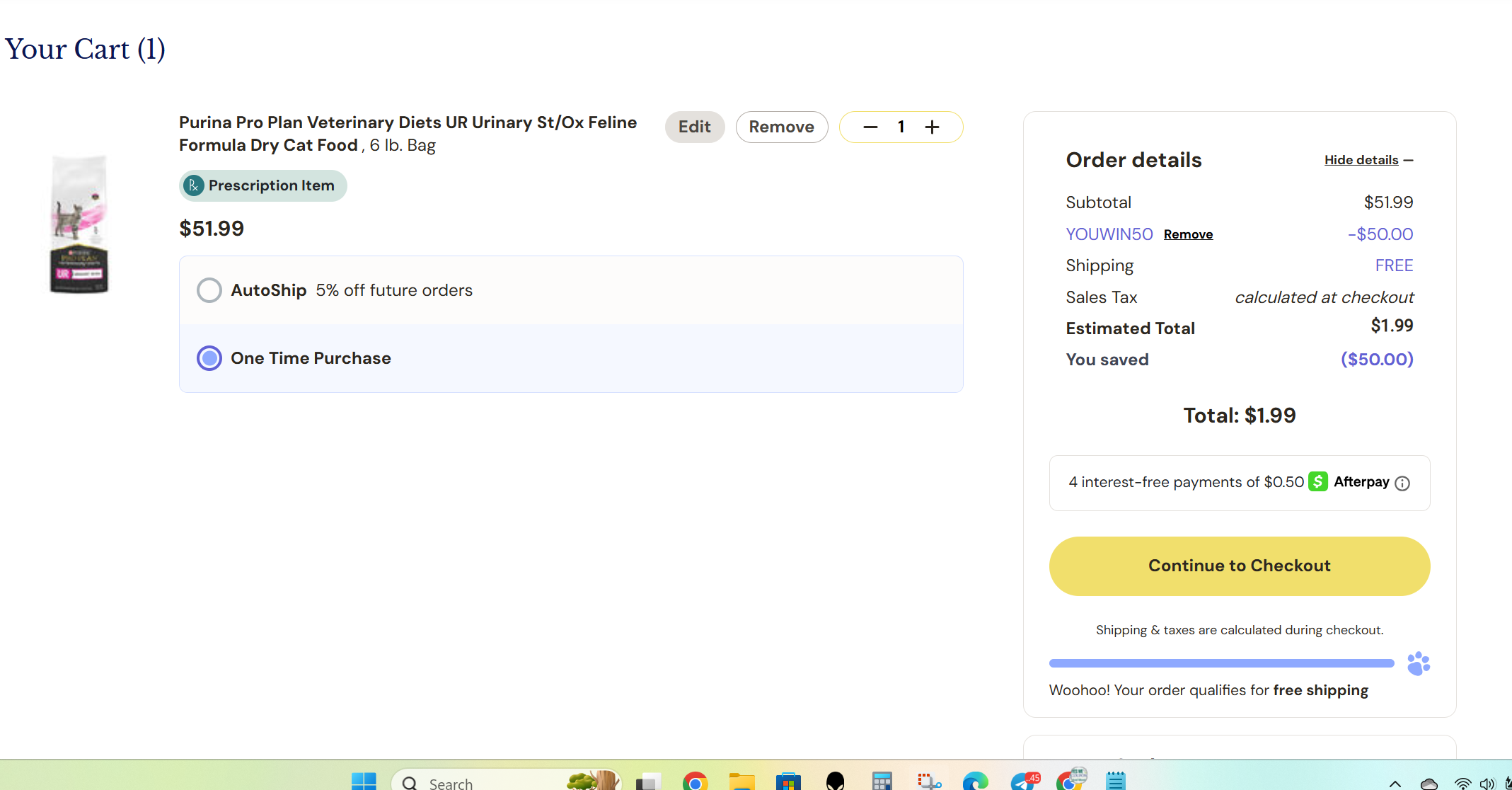This screenshot has height=790, width=1512.
Task: Click the 'FREE' shipping value
Action: click(x=1394, y=265)
